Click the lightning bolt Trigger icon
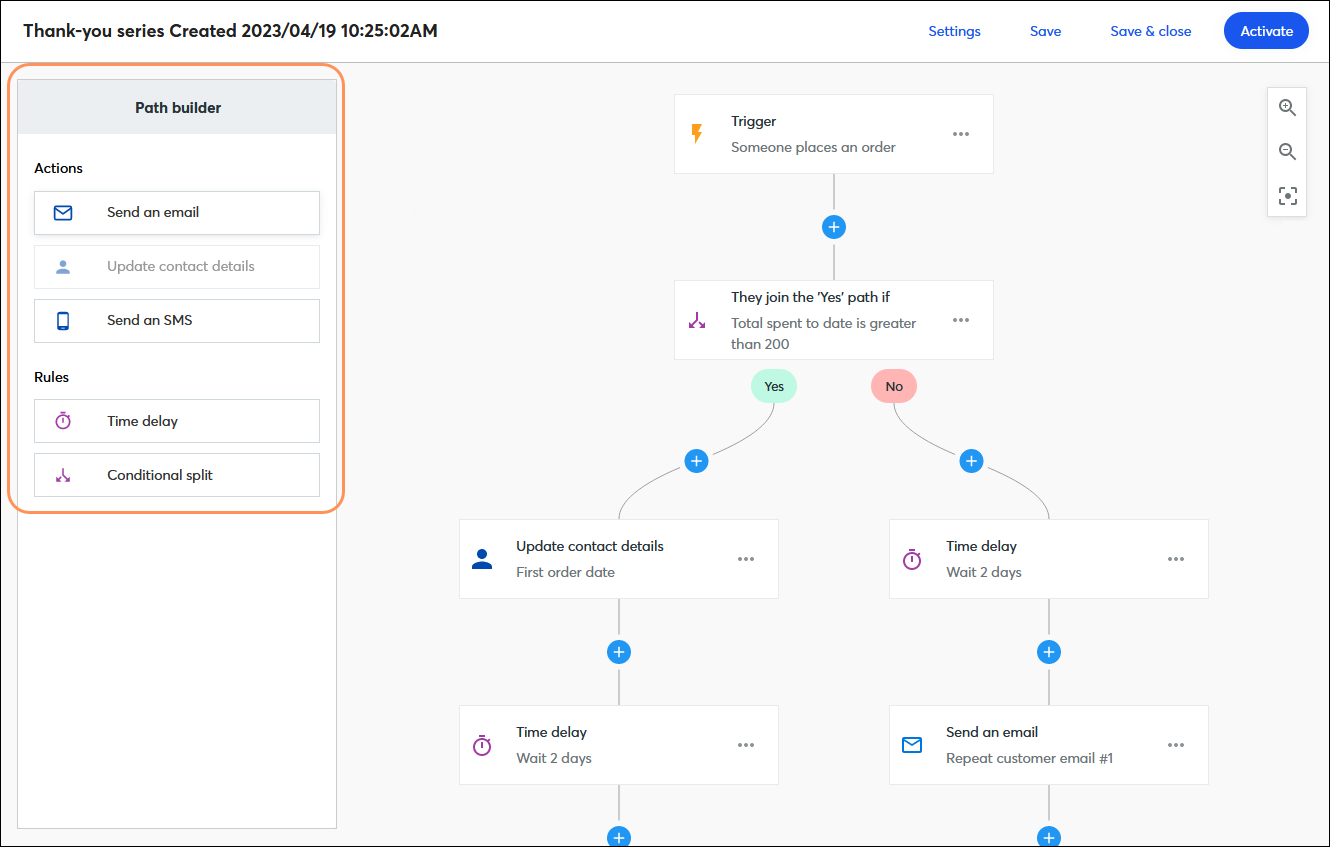This screenshot has height=847, width=1330. (x=697, y=134)
